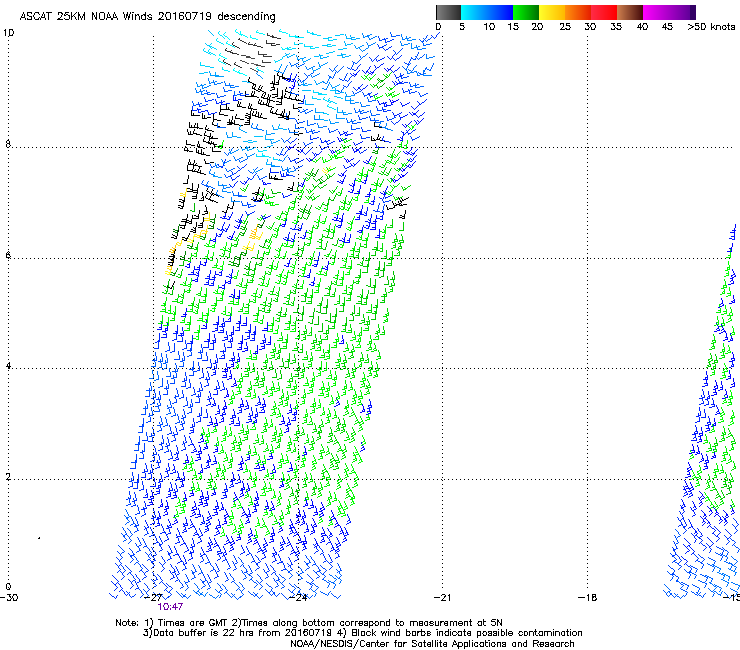Click the "15" label under the color bar
The height and width of the screenshot is (650, 740).
point(513,27)
